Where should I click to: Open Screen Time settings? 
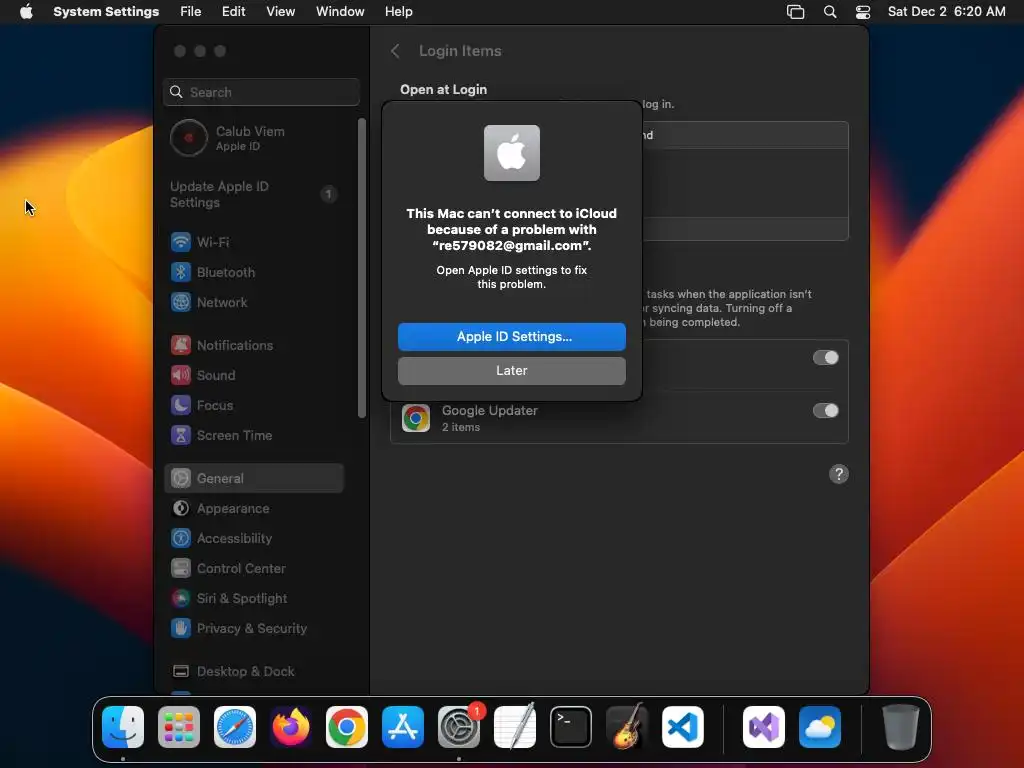point(255,436)
